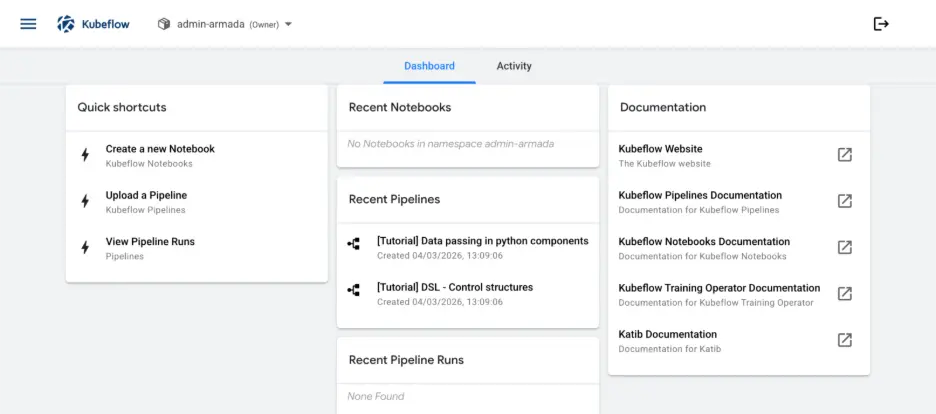The image size is (936, 414).
Task: Click the Kubeflow brand name text
Action: pyautogui.click(x=106, y=24)
